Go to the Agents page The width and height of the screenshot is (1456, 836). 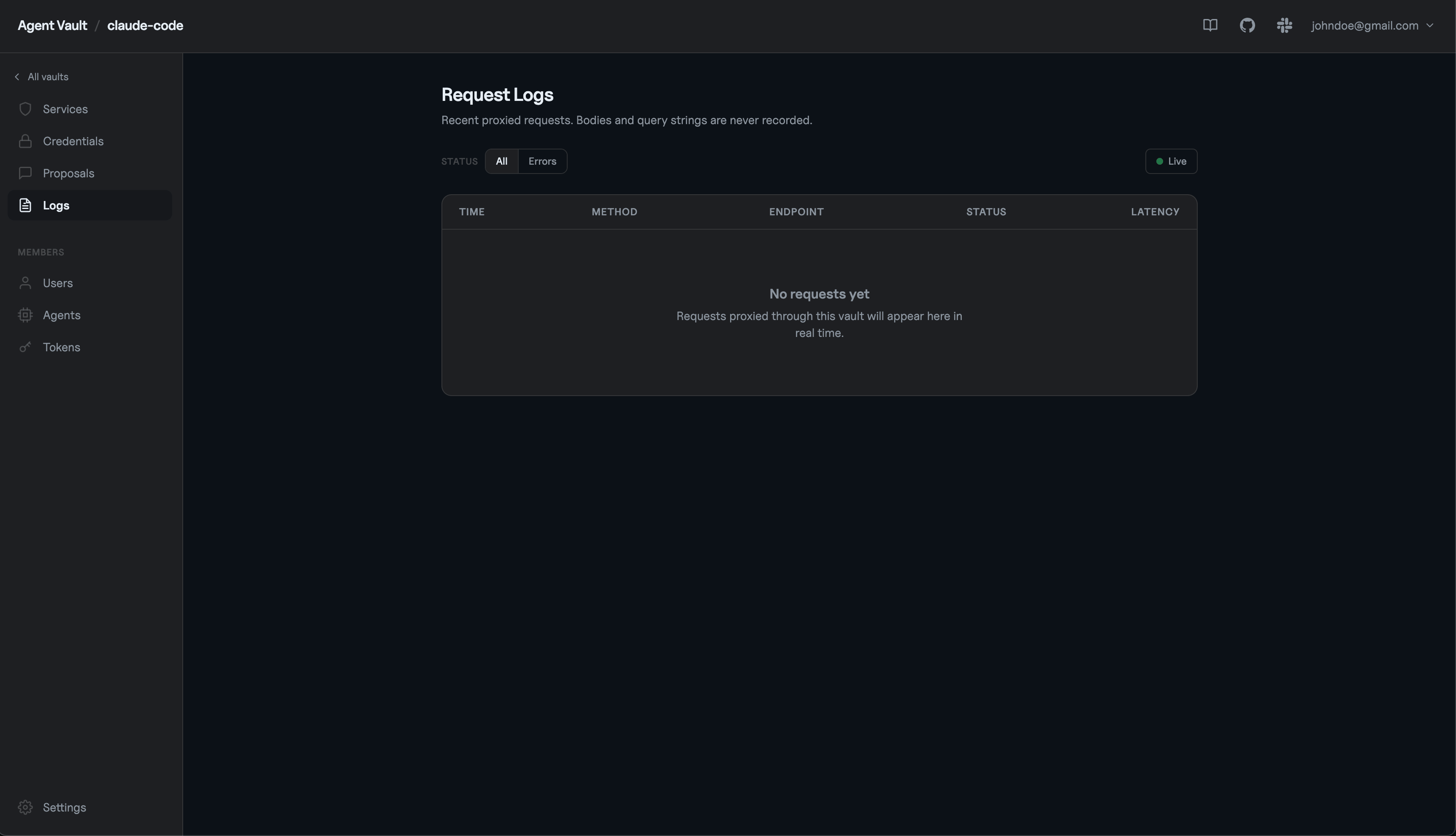[x=89, y=315]
